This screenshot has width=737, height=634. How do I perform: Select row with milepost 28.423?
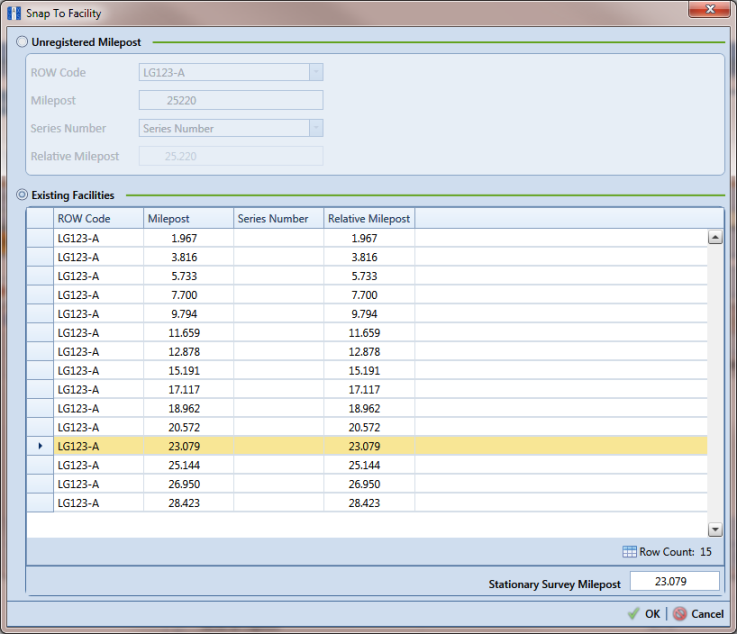[x=367, y=502]
